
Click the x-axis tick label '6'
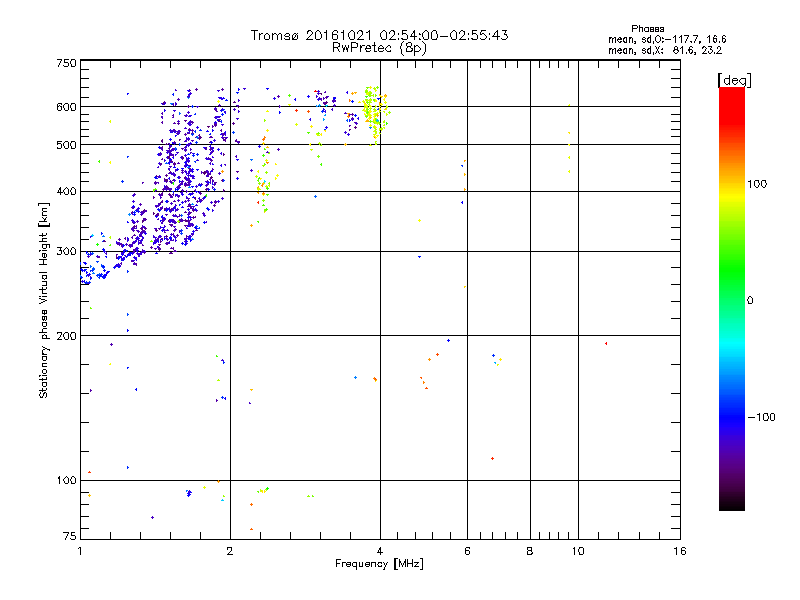(x=467, y=551)
